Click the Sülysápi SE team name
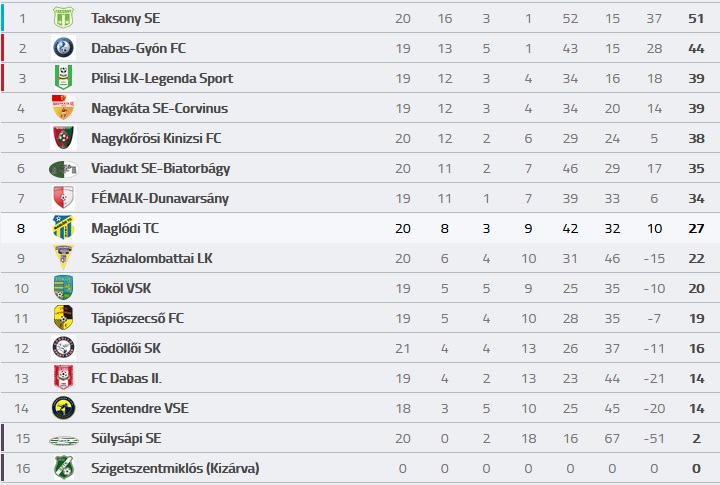The width and height of the screenshot is (720, 485). [126, 438]
